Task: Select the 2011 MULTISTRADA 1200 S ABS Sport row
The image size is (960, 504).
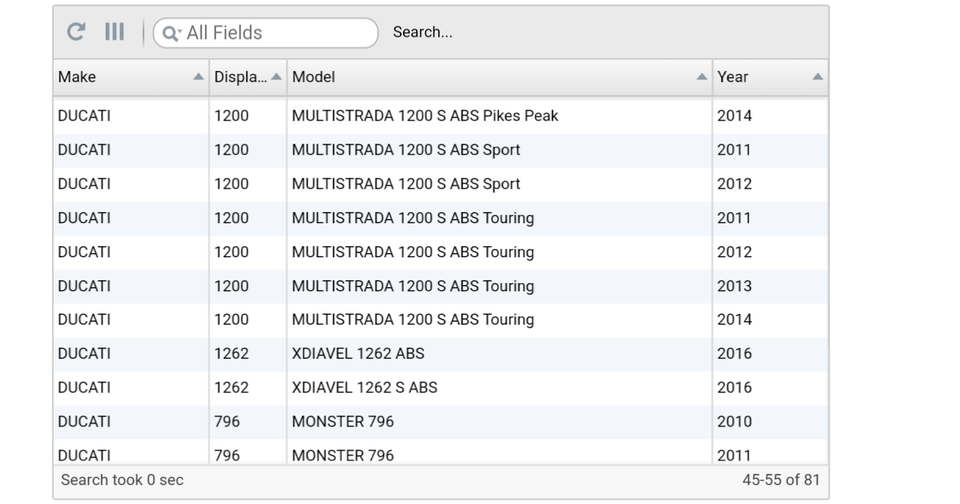Action: [406, 150]
